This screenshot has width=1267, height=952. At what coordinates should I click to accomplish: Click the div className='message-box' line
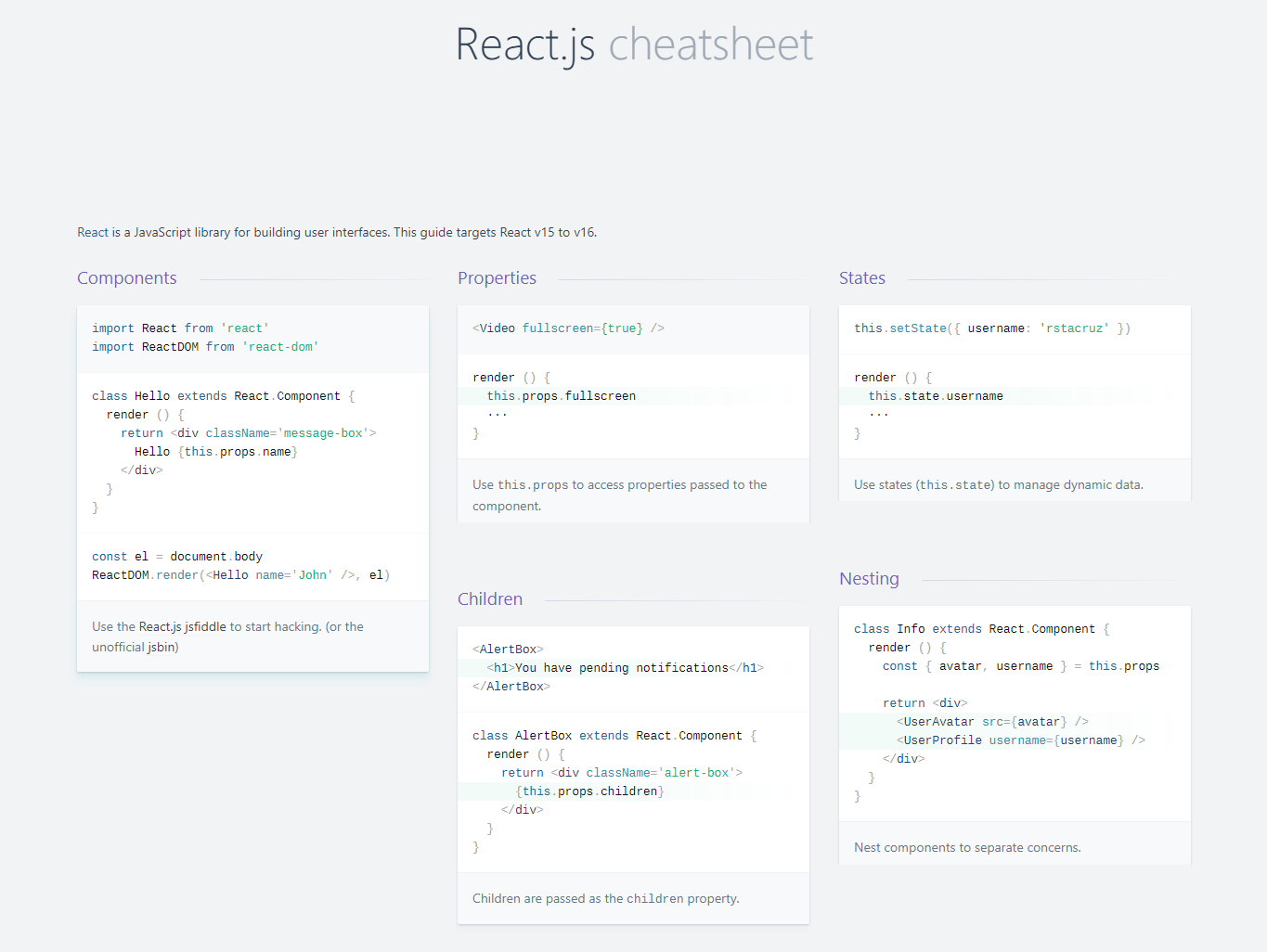coord(249,433)
